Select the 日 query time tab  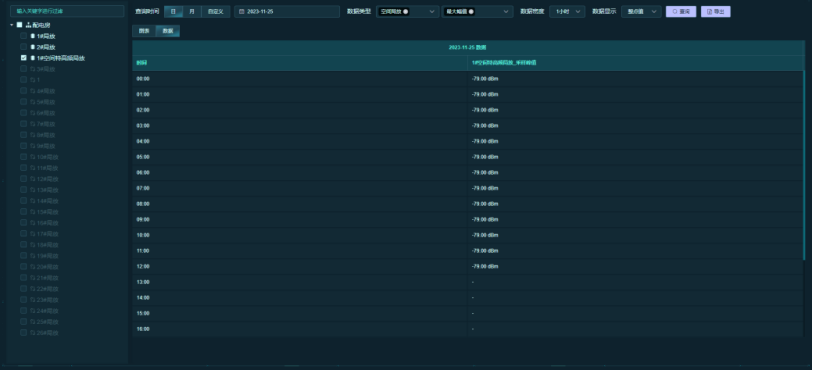pos(173,11)
